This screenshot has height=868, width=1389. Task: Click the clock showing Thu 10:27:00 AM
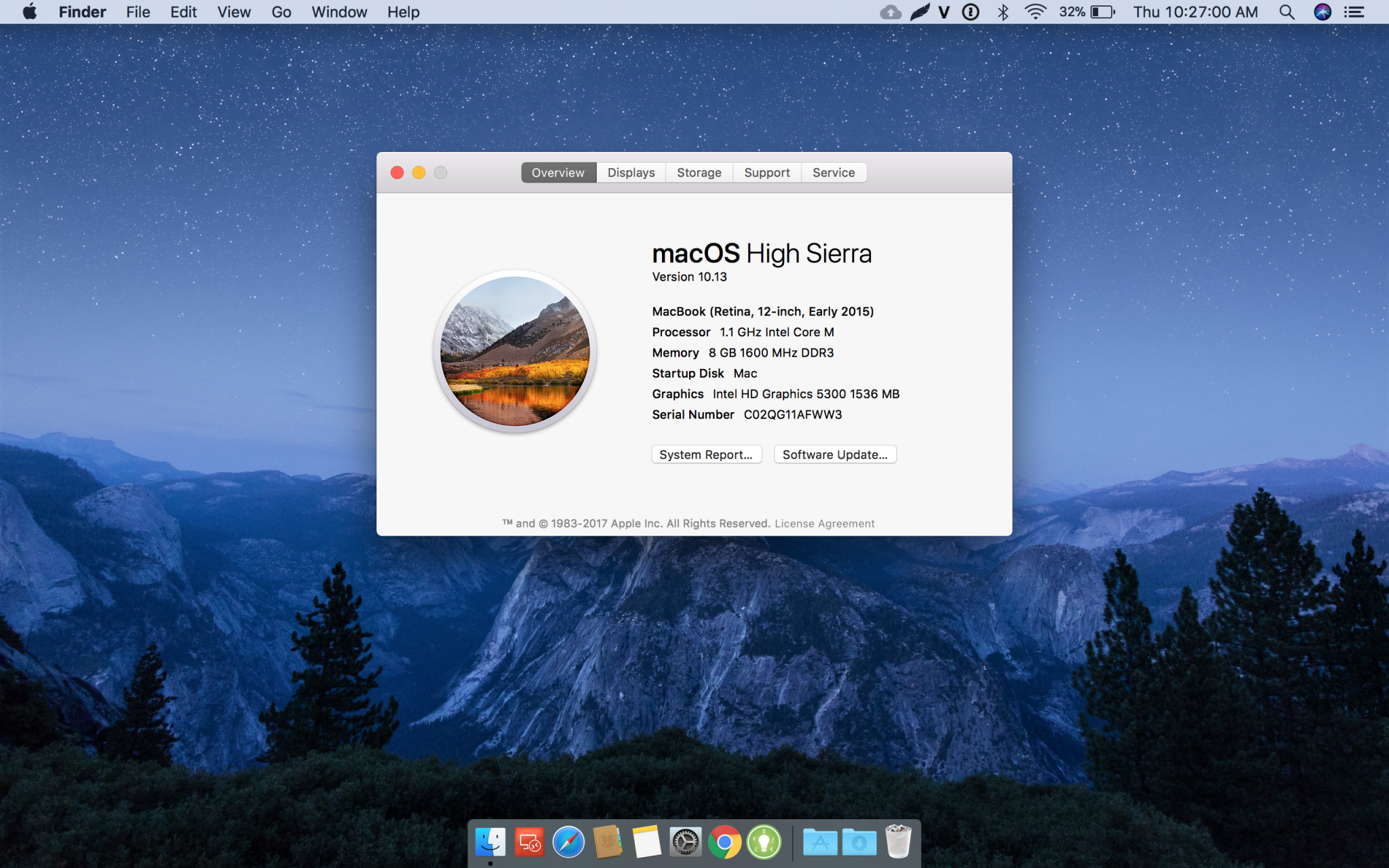1196,12
